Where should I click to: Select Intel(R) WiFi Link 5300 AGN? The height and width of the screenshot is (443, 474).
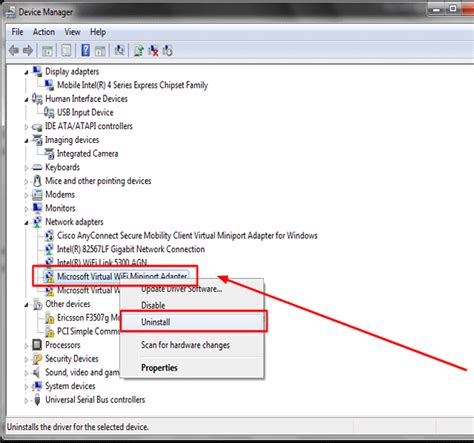102,262
